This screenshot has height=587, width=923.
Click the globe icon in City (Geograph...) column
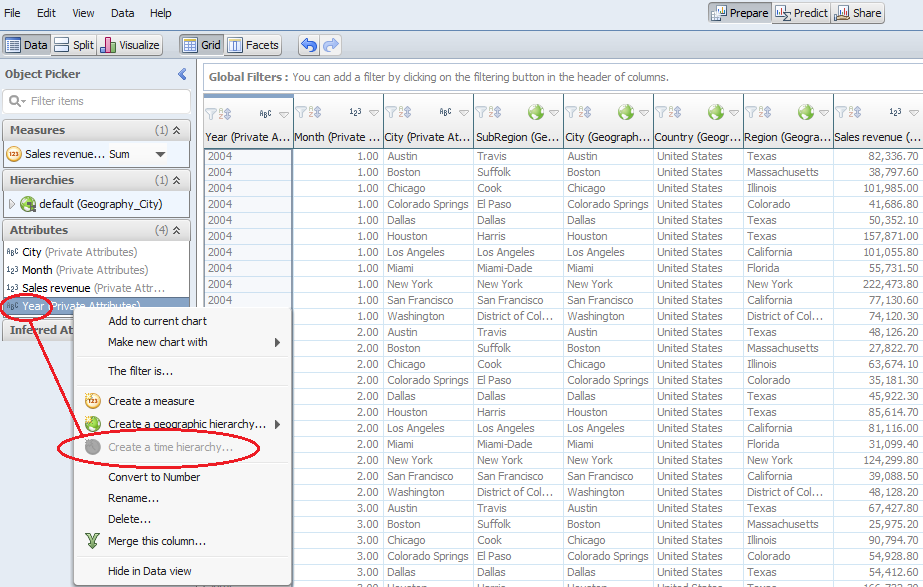pos(626,112)
